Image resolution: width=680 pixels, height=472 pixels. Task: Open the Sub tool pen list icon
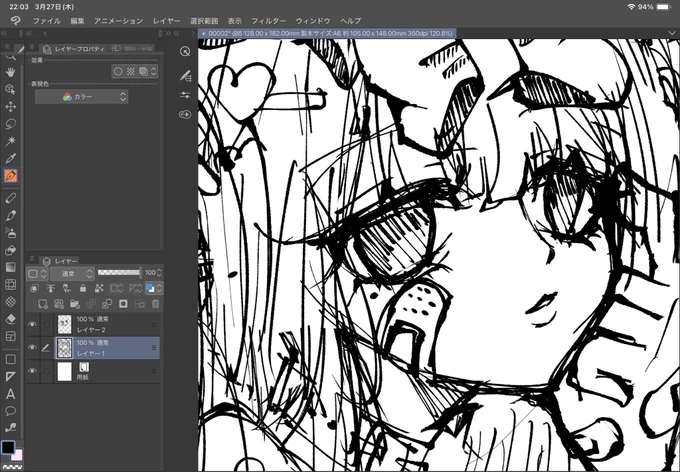[x=185, y=76]
